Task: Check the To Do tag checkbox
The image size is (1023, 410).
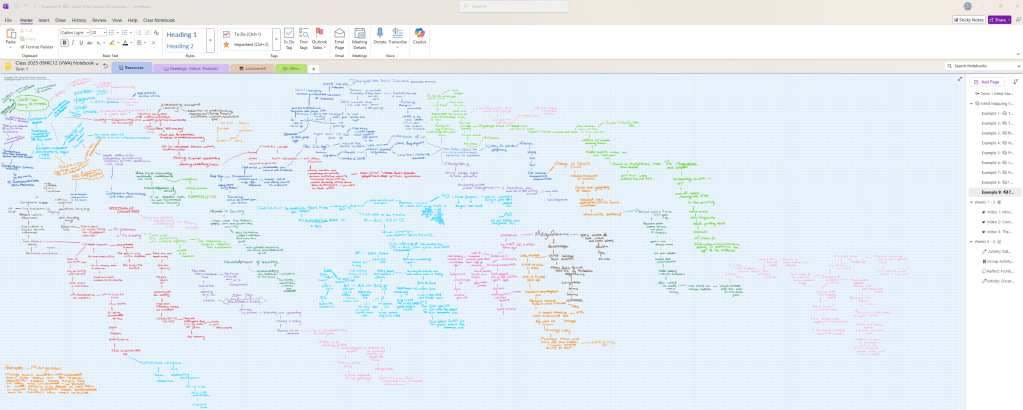Action: click(227, 34)
